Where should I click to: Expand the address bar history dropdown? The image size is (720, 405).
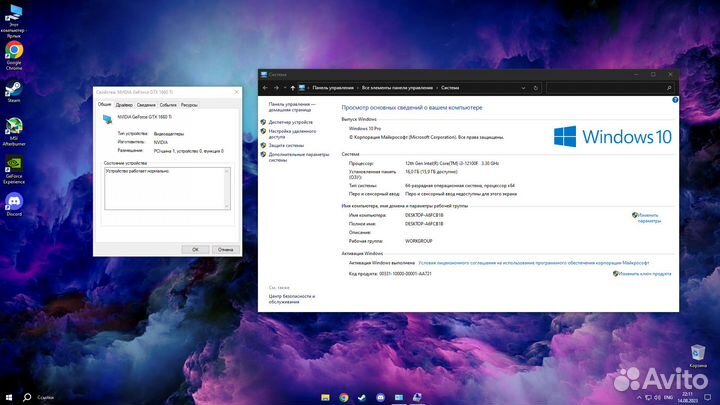pos(523,88)
